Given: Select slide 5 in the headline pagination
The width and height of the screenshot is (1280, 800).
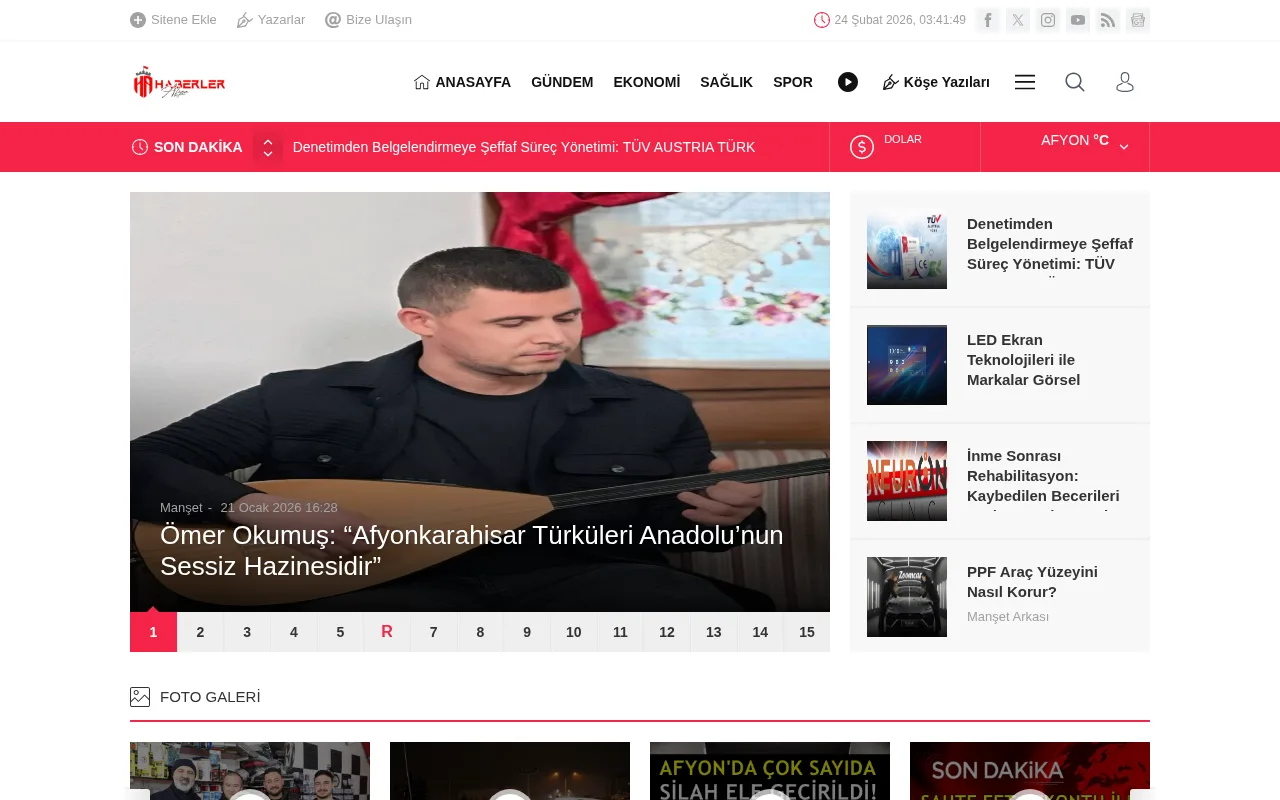Looking at the screenshot, I should [x=340, y=632].
